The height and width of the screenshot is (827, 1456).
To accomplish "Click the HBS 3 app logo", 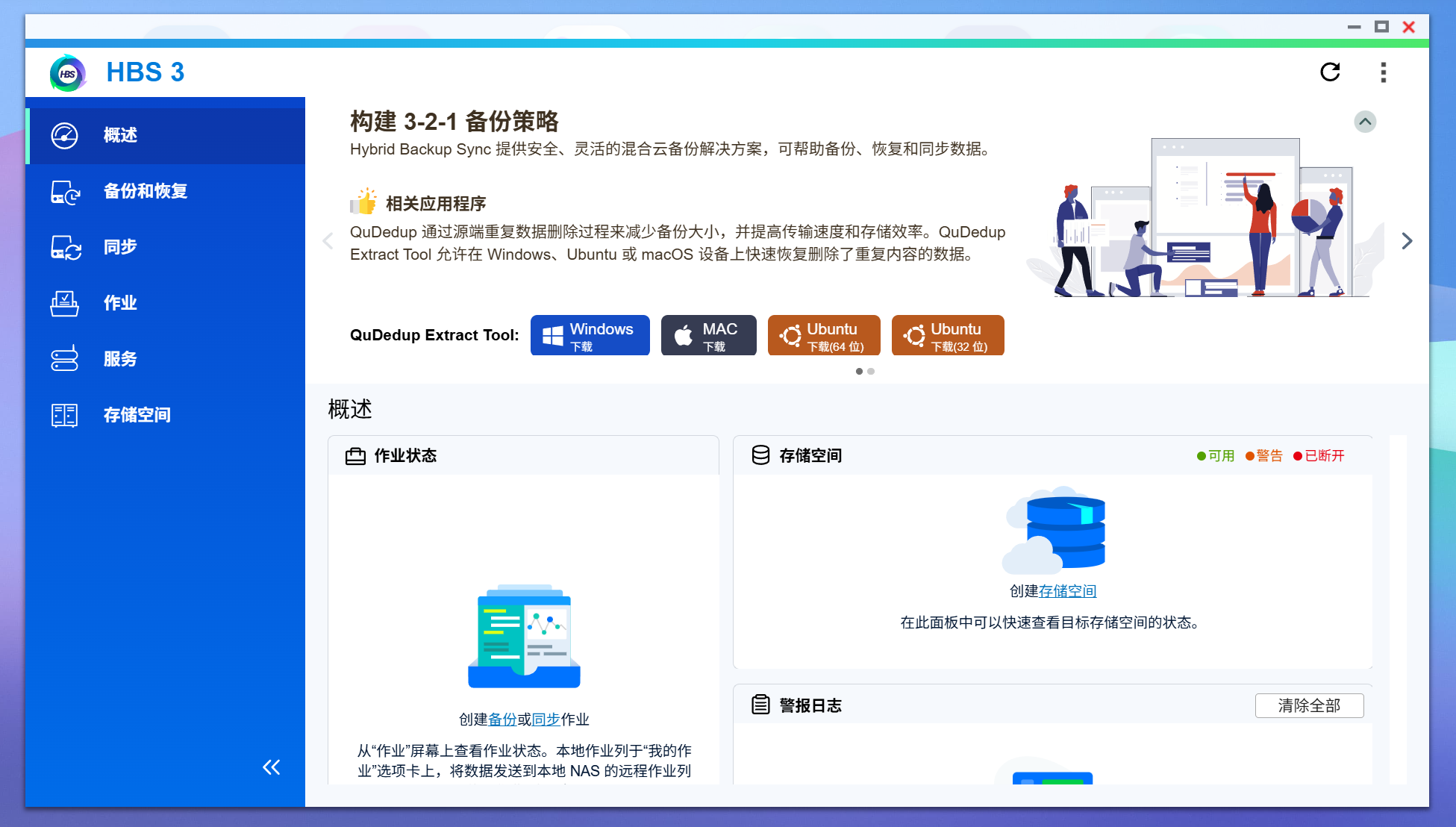I will pos(68,73).
